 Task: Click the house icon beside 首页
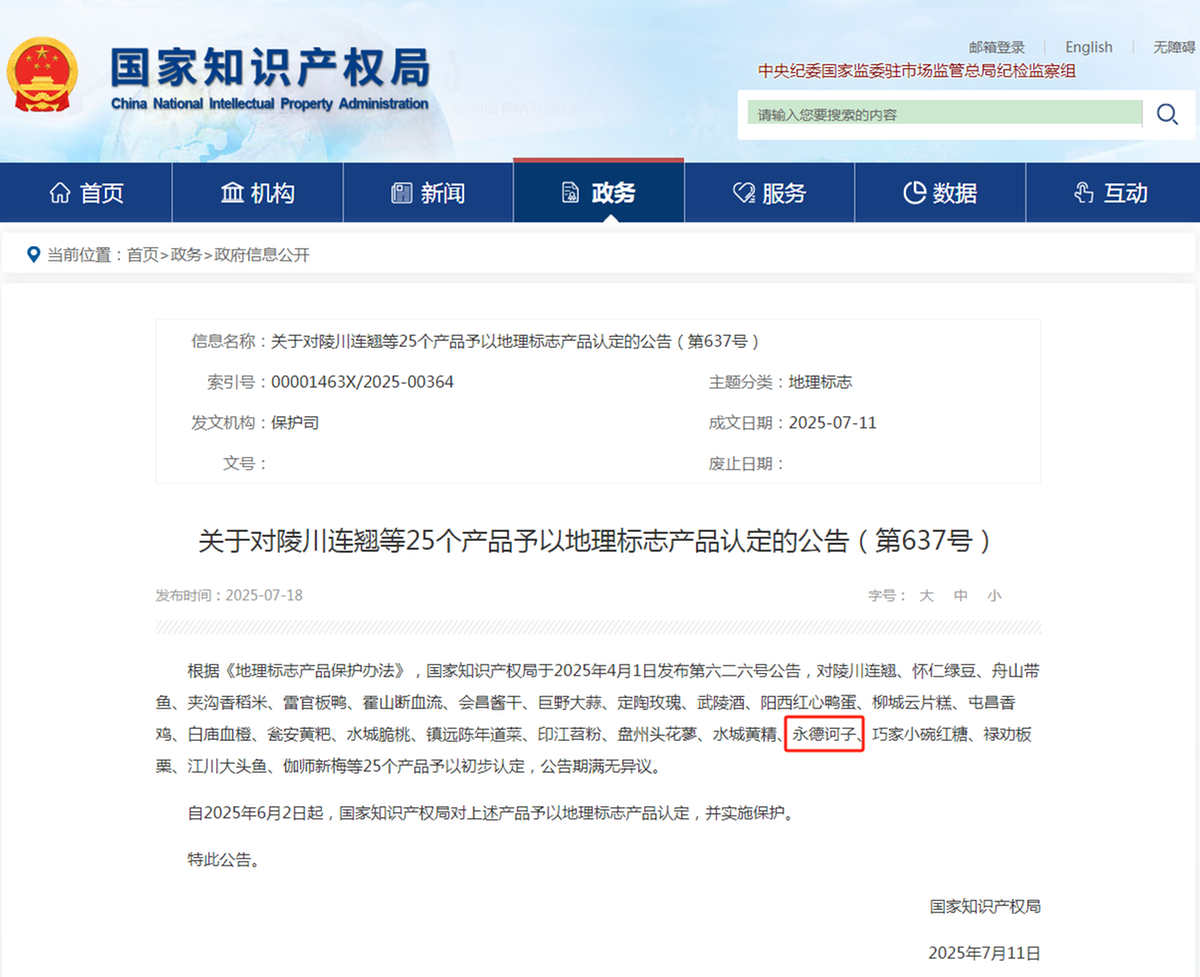tap(60, 193)
